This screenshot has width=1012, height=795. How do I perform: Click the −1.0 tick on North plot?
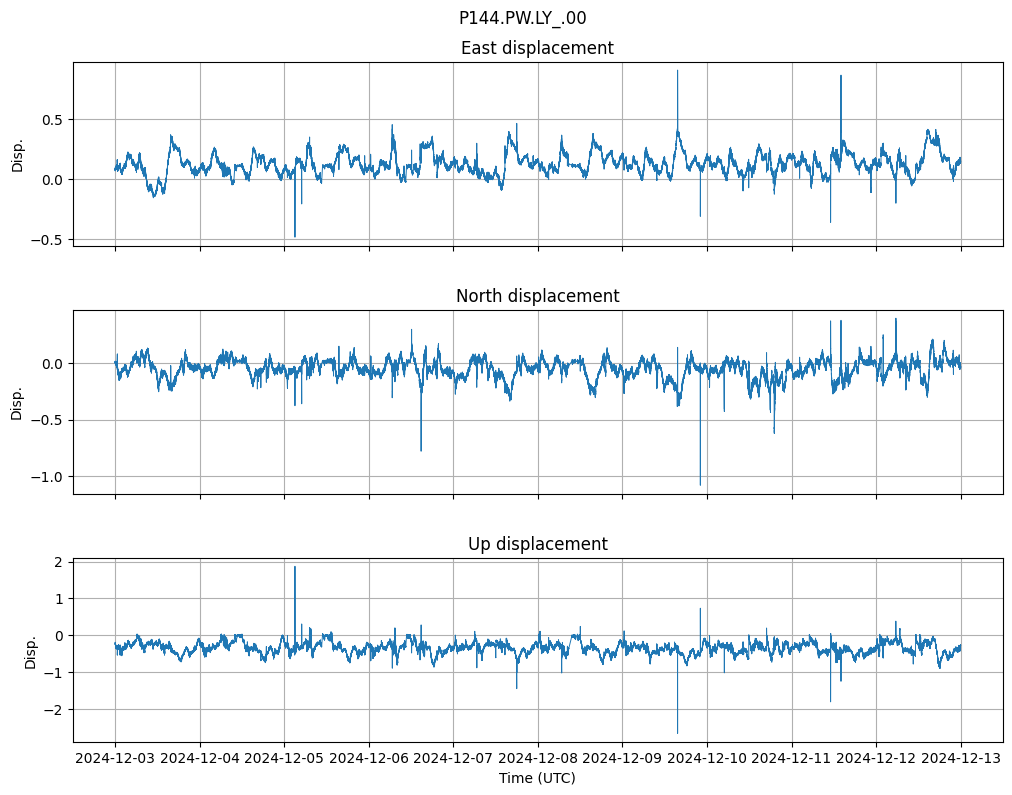[46, 476]
